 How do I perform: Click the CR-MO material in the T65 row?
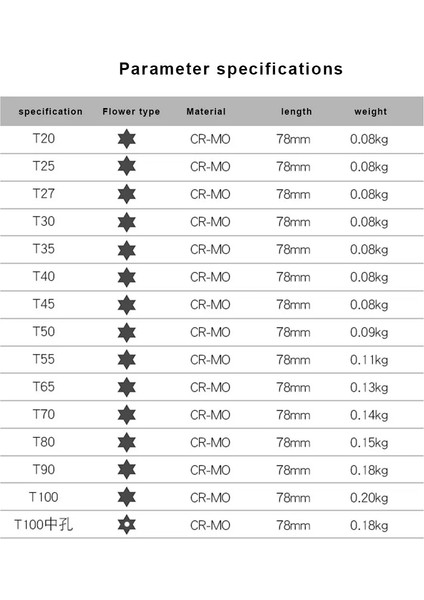tap(210, 387)
